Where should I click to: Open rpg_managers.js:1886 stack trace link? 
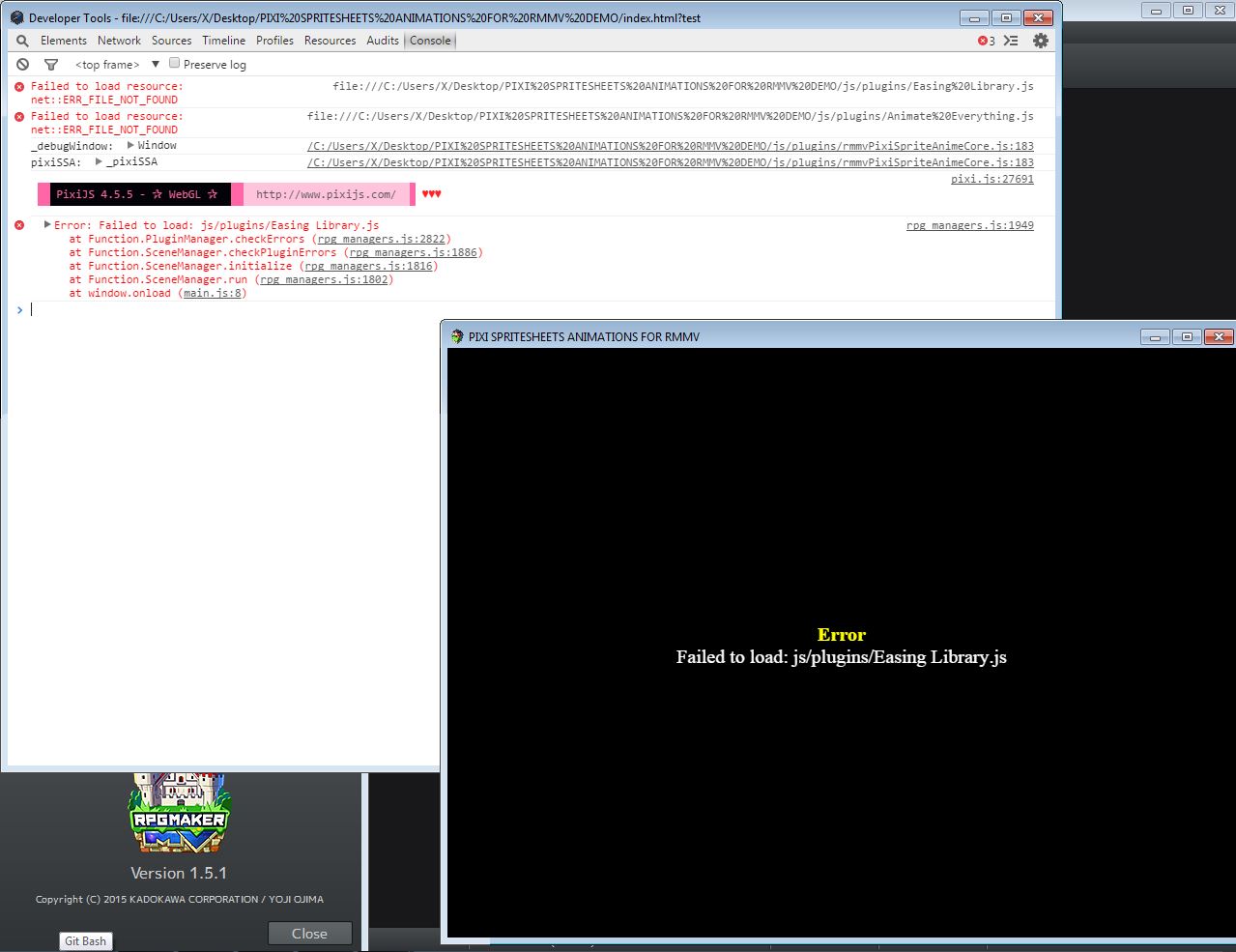tap(414, 252)
